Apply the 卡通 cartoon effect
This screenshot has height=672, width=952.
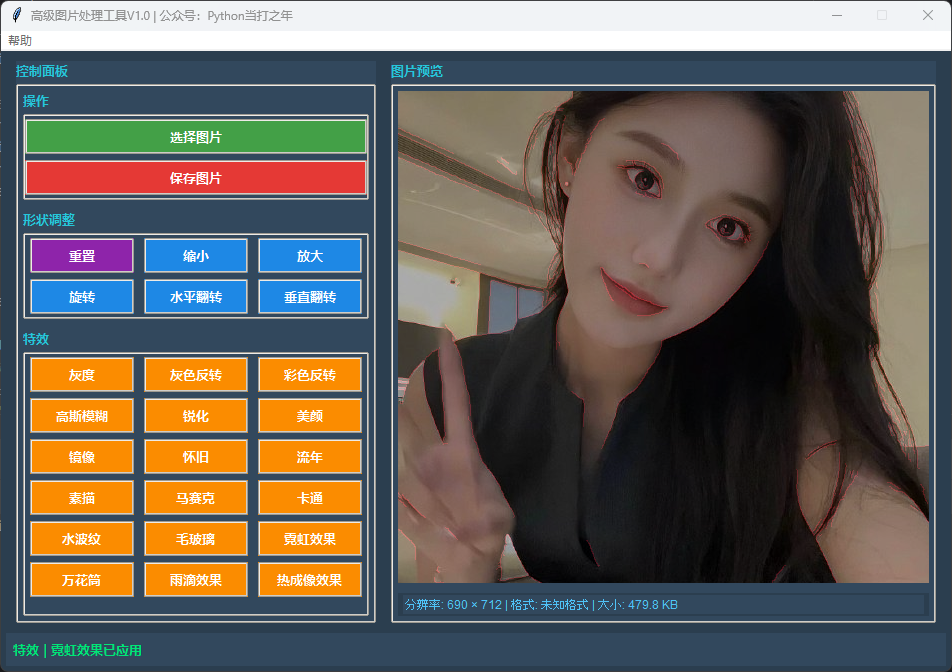(x=310, y=498)
